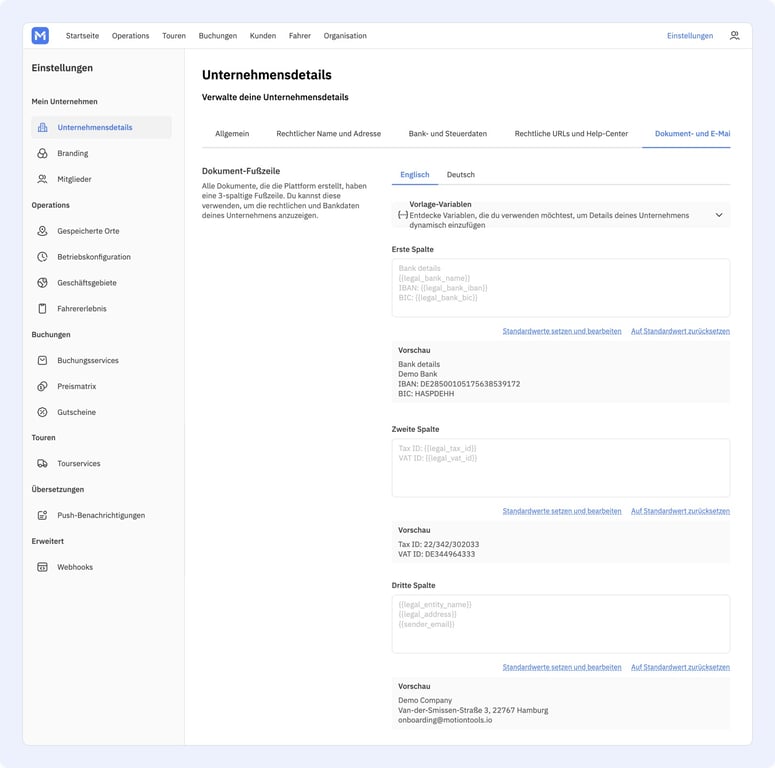Open Webhooks label in sidebar

pyautogui.click(x=75, y=567)
